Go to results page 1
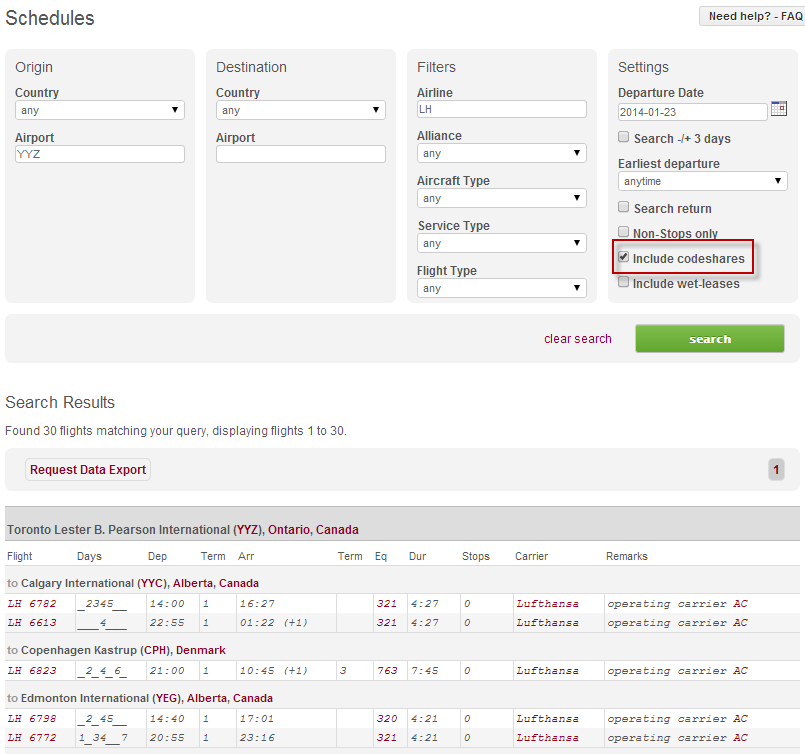The width and height of the screenshot is (805, 754). pos(776,470)
